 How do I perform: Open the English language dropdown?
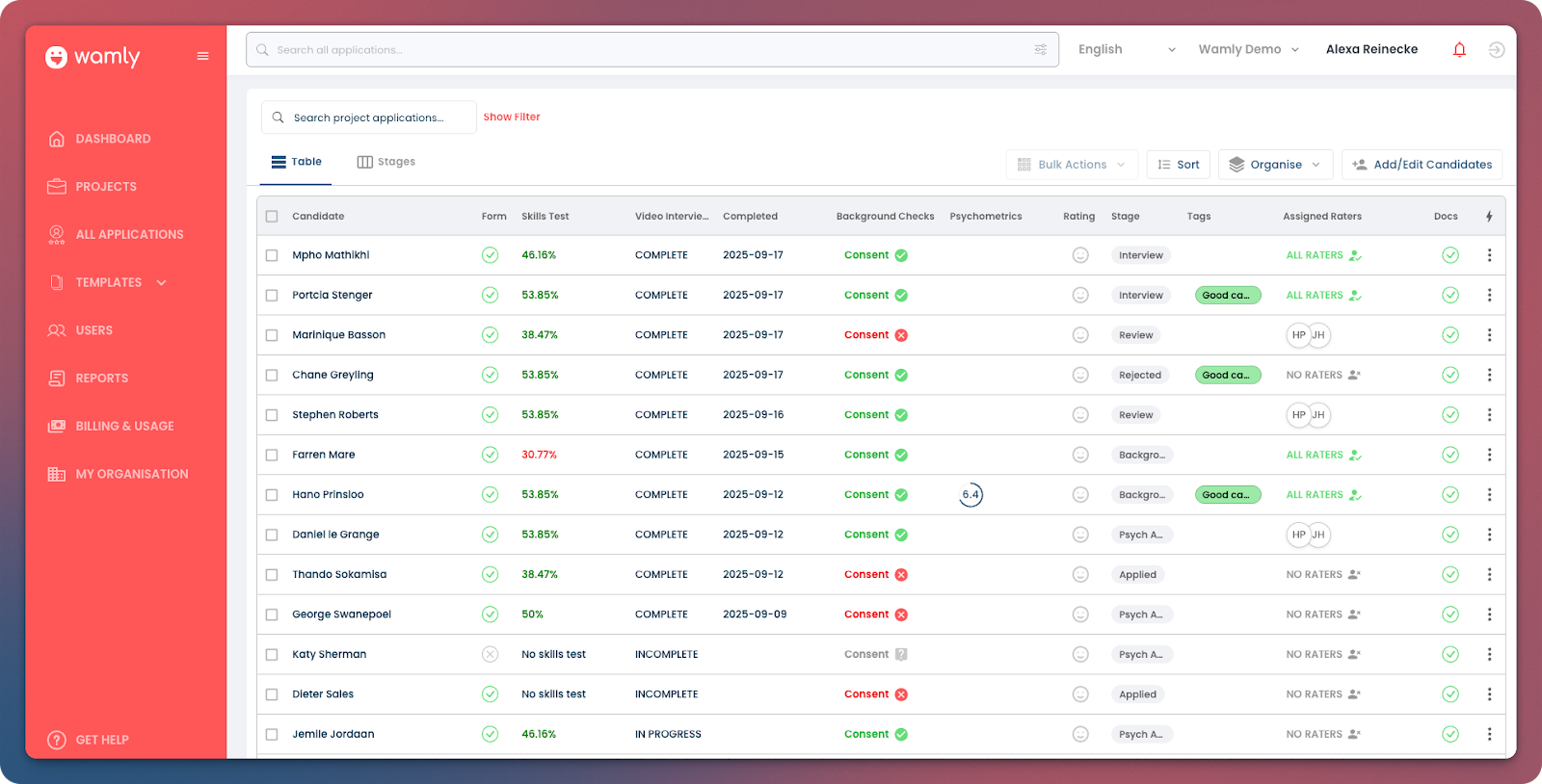[x=1126, y=50]
